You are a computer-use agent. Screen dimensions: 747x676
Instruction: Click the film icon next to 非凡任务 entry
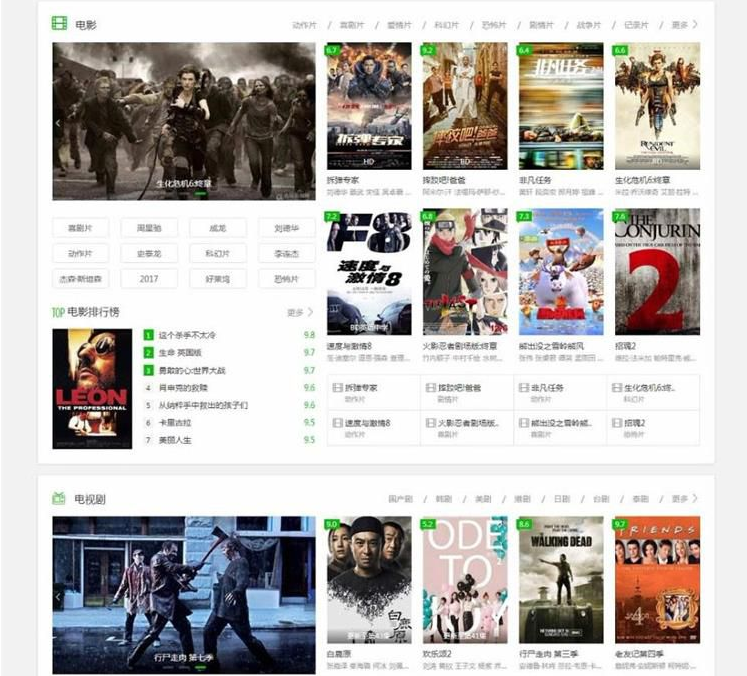coord(524,387)
